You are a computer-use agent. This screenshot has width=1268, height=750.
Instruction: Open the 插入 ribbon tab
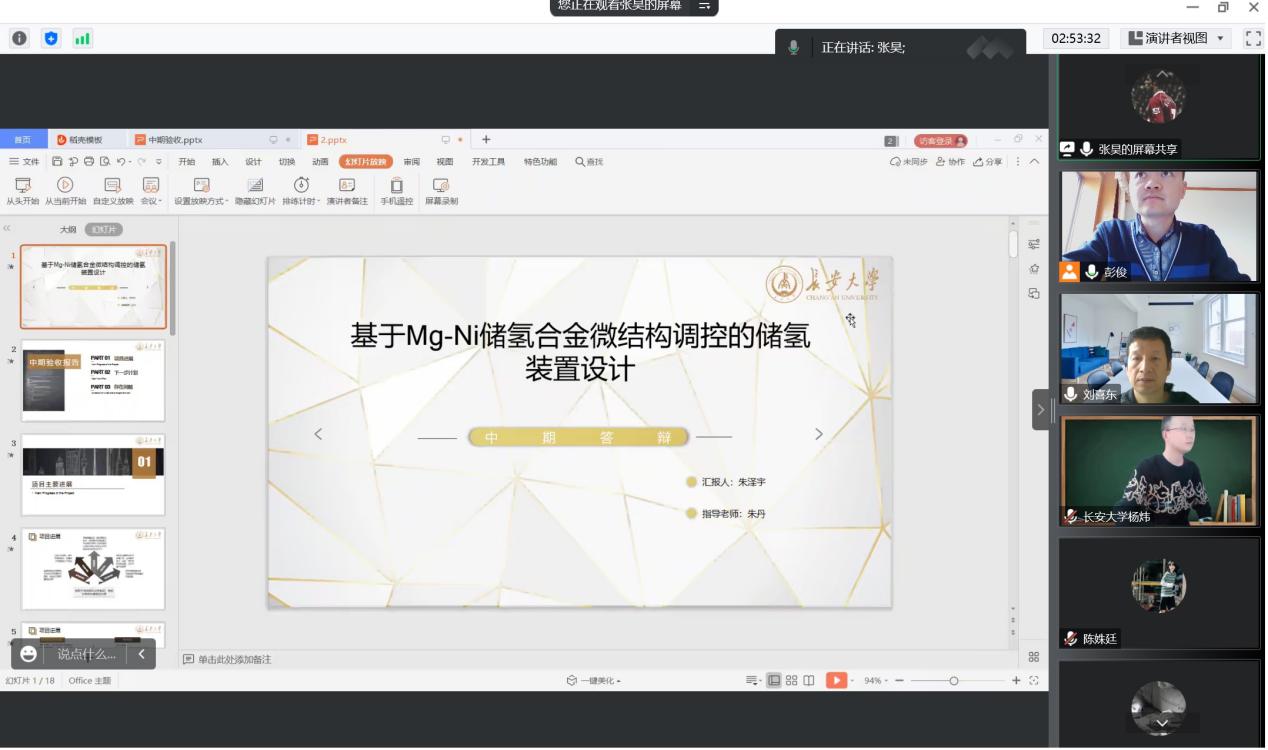click(220, 162)
